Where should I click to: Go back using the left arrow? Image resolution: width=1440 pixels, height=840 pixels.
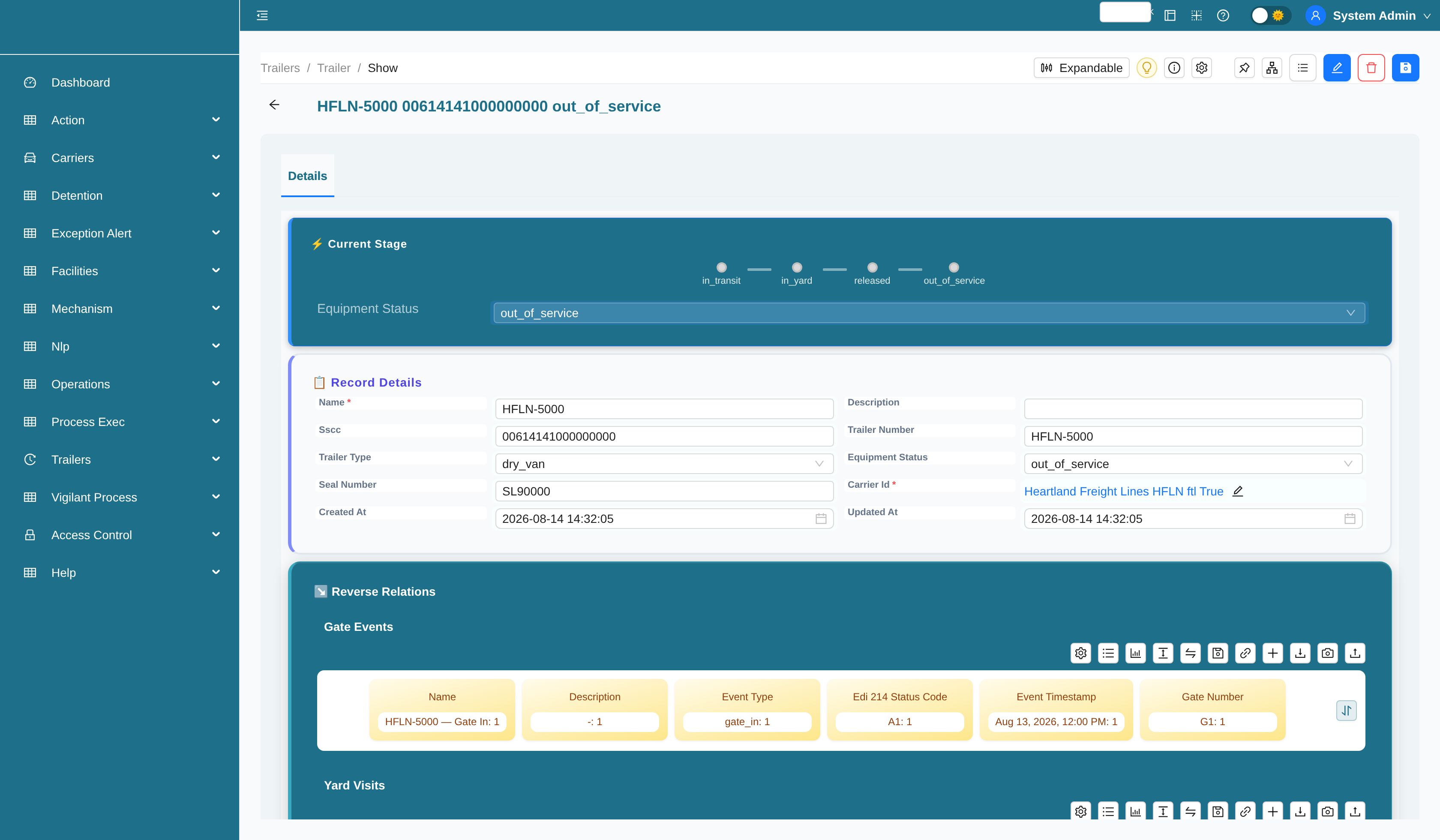pos(274,105)
